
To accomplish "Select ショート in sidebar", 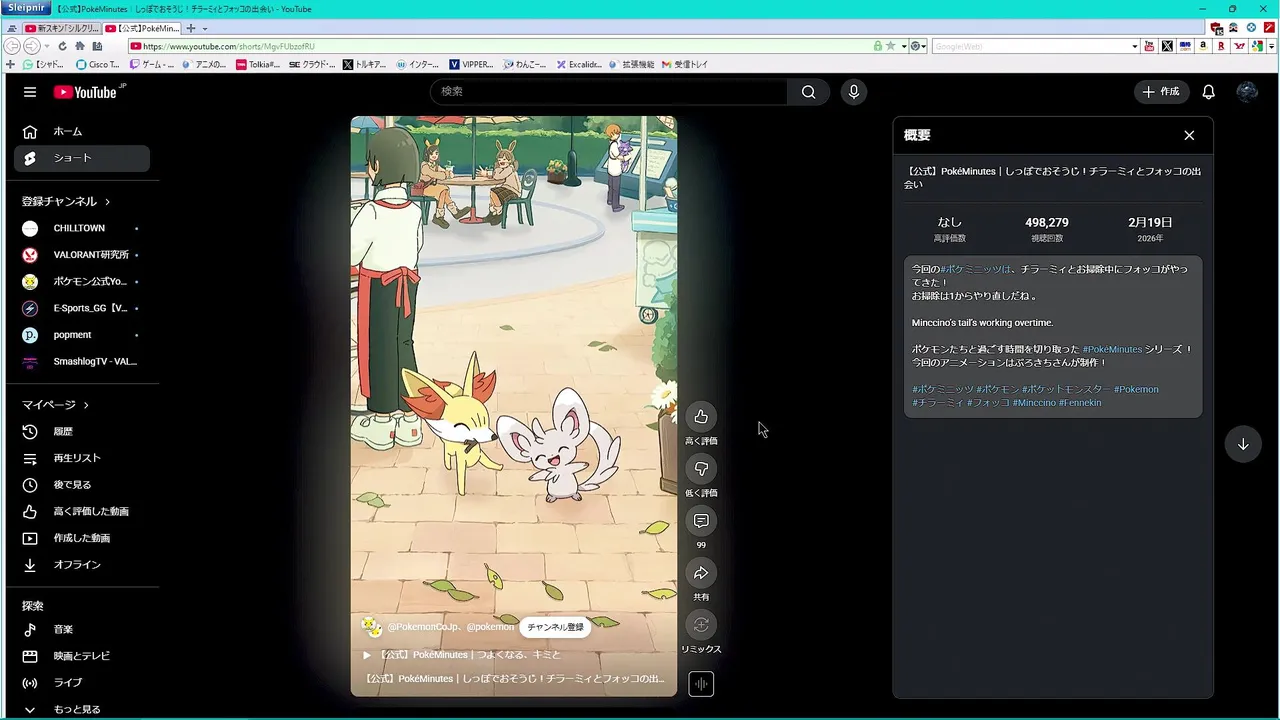I will pos(82,158).
